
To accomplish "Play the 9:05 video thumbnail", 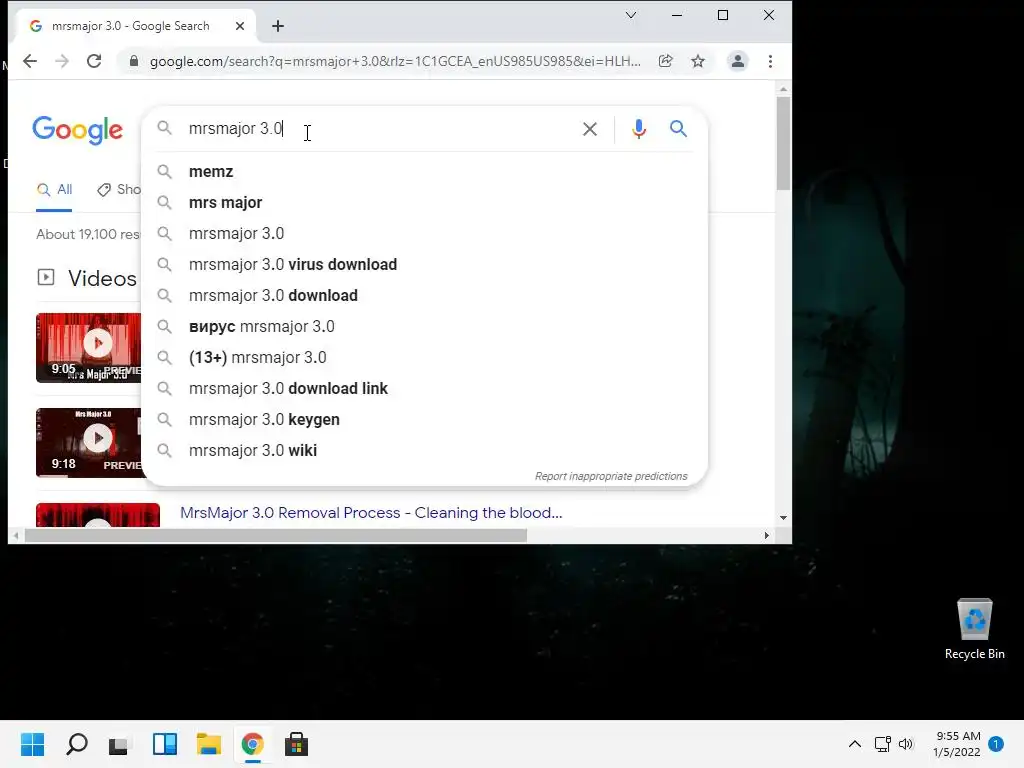I will [x=89, y=348].
